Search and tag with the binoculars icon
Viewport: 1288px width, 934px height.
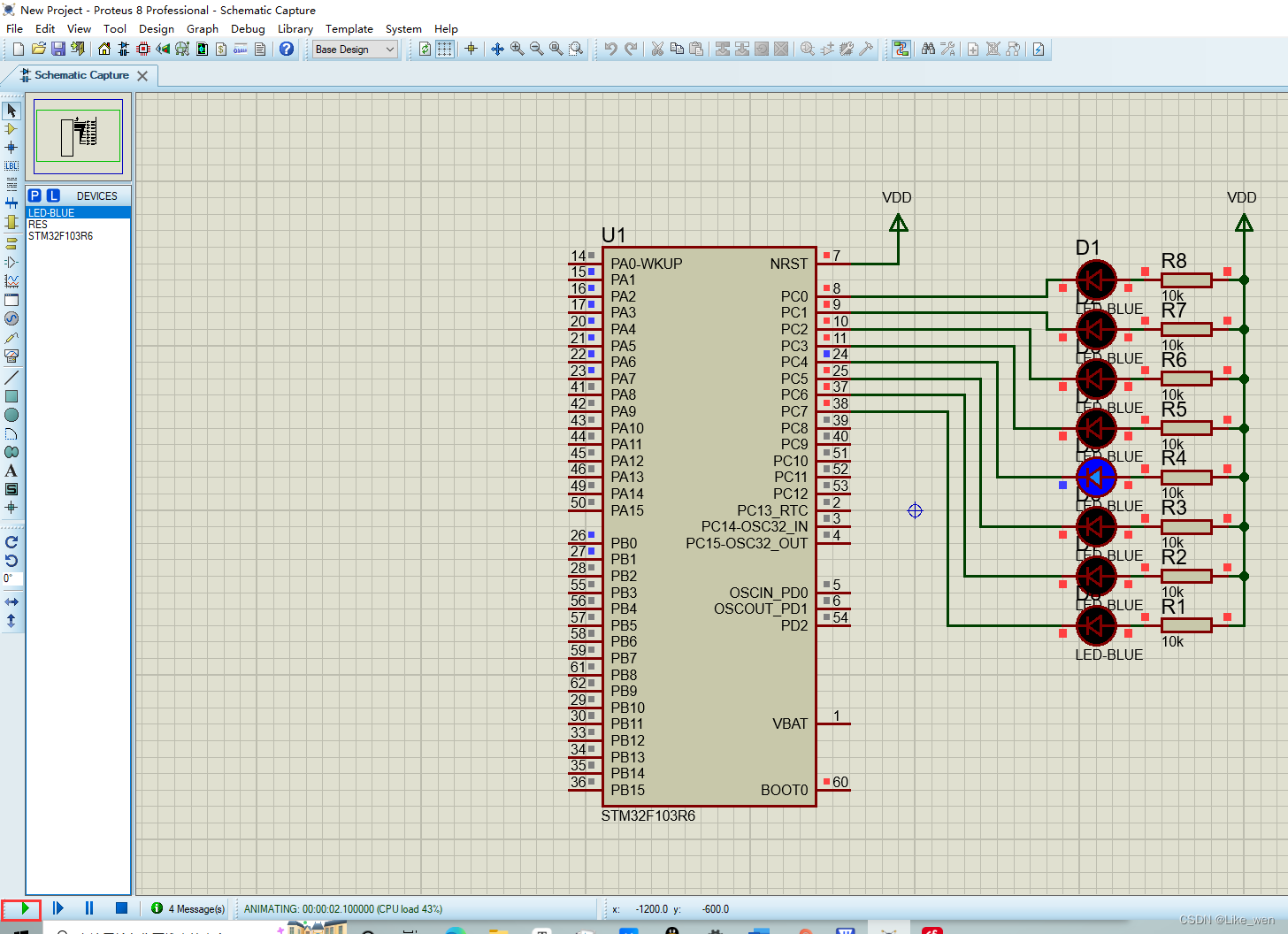pos(928,50)
